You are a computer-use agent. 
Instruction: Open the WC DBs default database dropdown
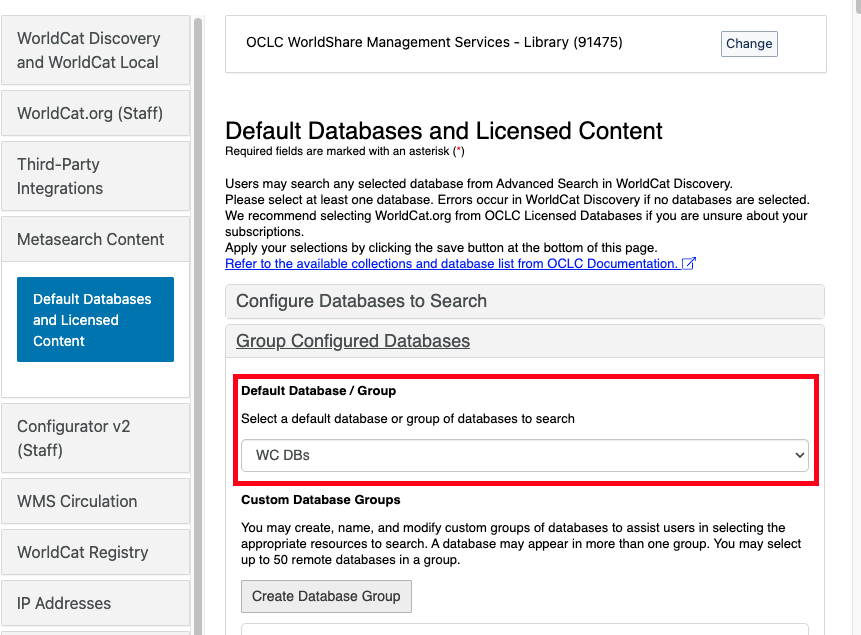(x=525, y=455)
